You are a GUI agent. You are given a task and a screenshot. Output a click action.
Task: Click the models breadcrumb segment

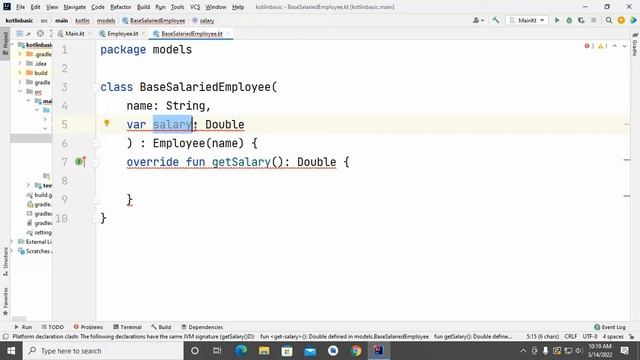[x=106, y=20]
